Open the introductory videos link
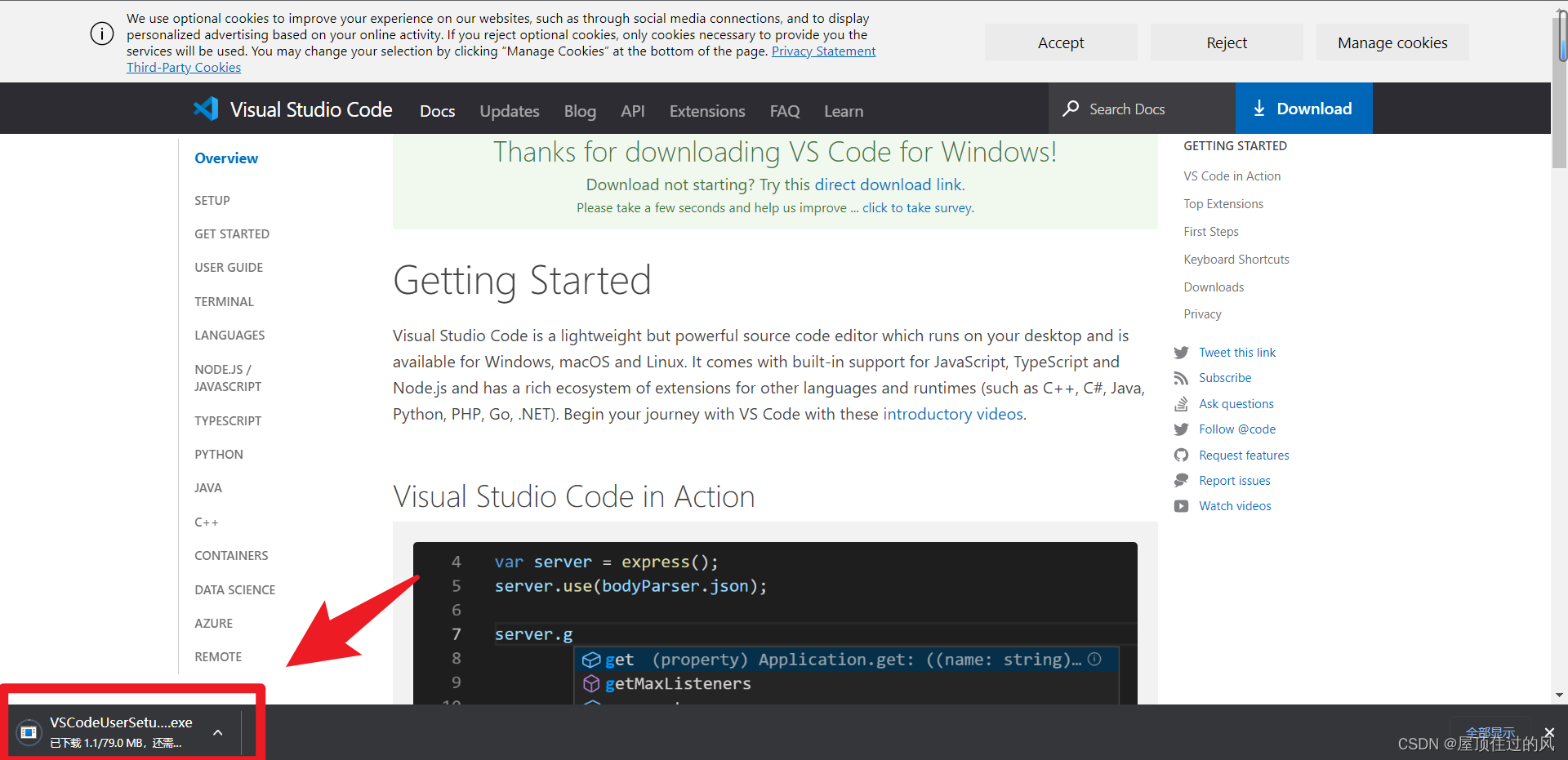Screen dimensions: 1568x760 953,414
